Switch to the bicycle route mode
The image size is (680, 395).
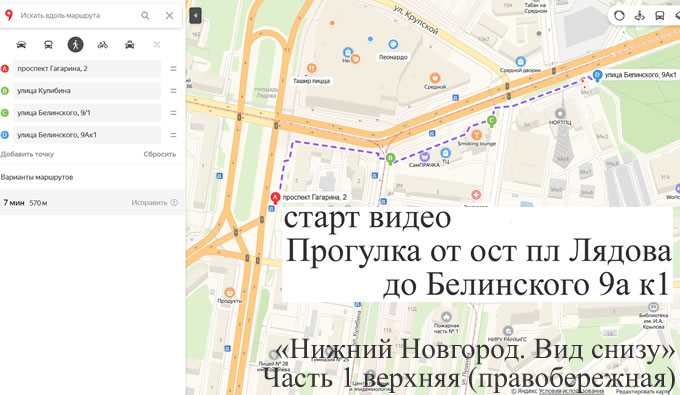(103, 45)
